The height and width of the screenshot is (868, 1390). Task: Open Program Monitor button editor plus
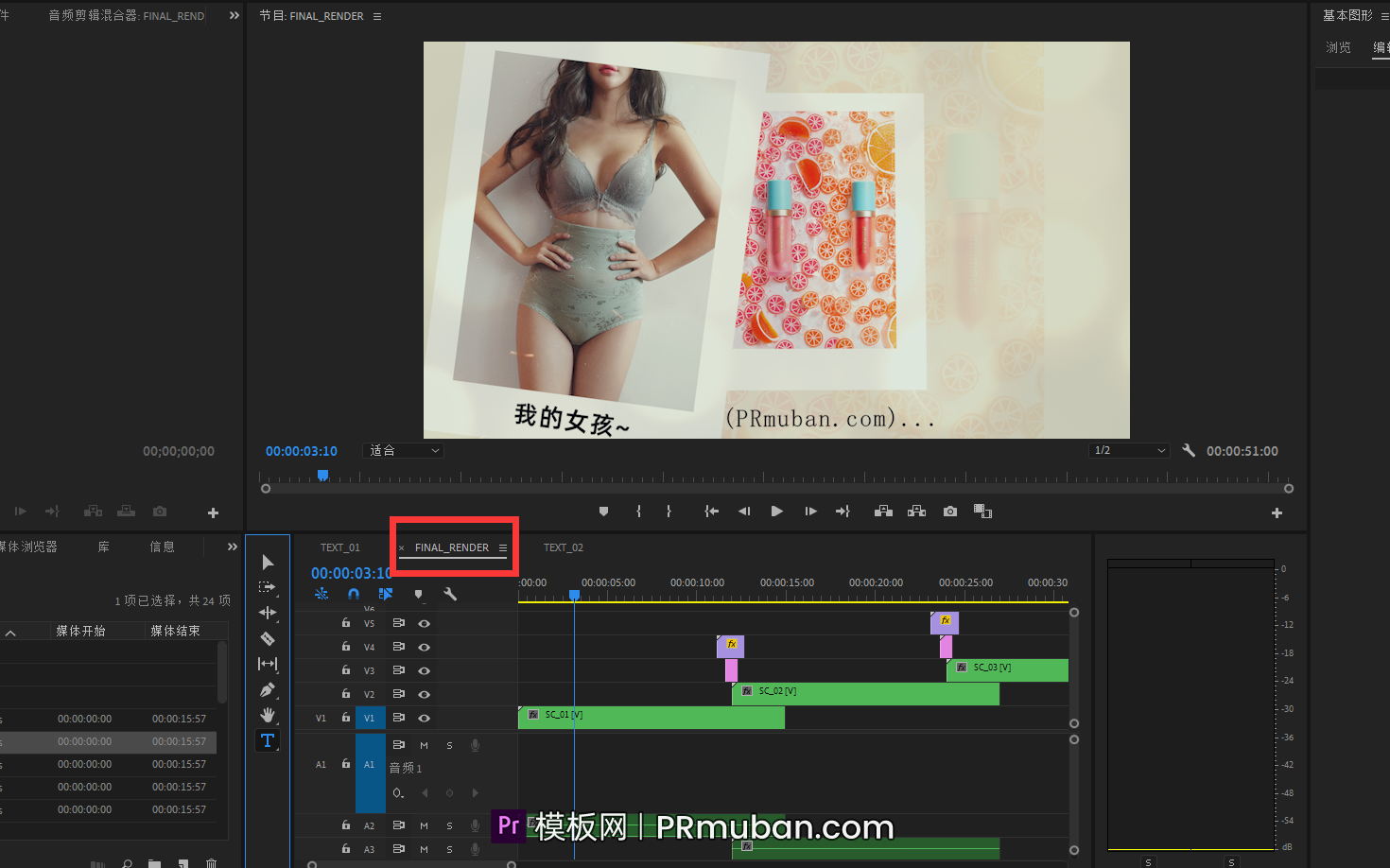(x=1277, y=512)
